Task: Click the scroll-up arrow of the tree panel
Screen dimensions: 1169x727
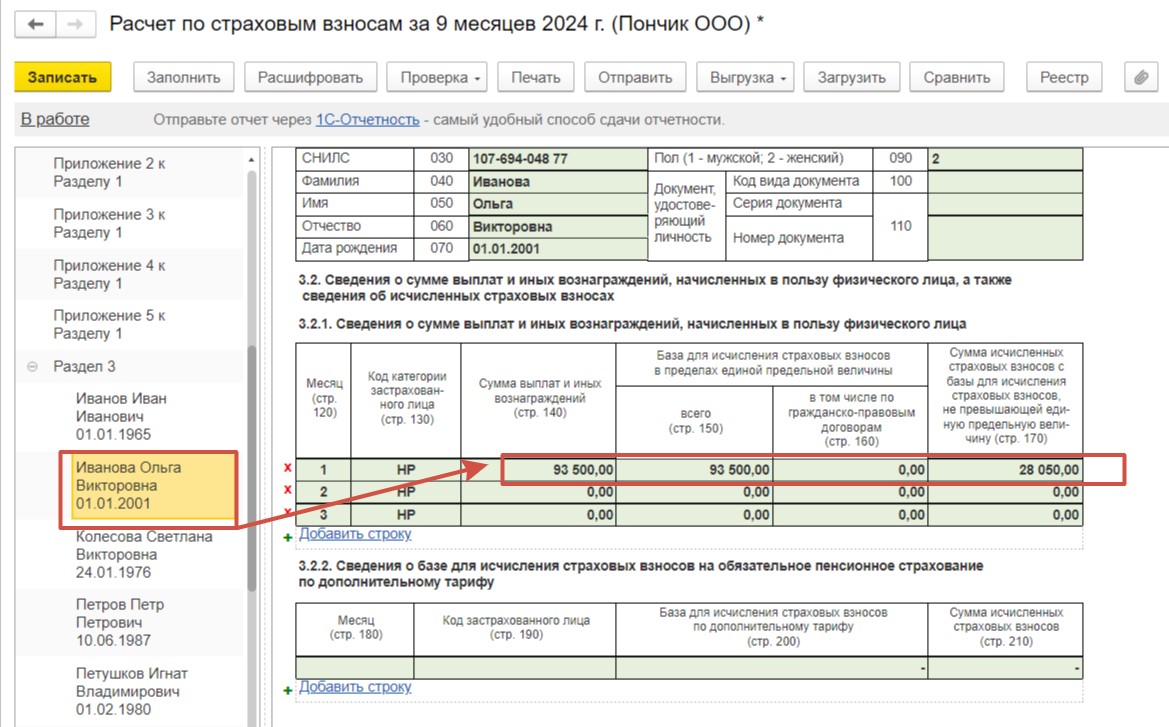Action: [251, 160]
